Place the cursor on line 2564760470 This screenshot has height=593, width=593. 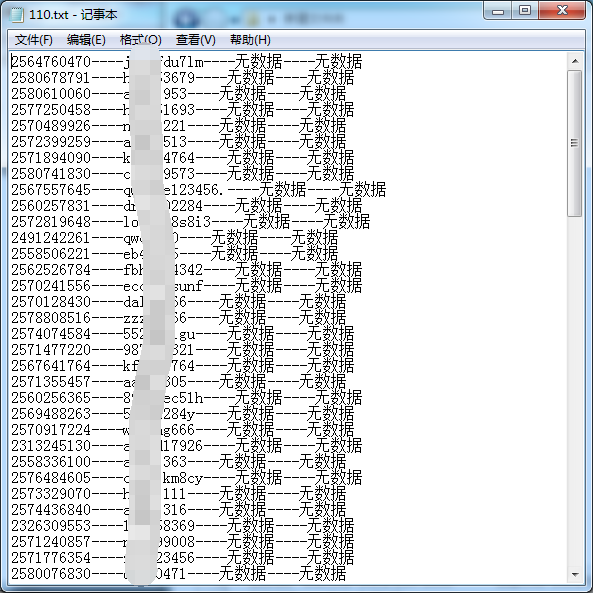coord(186,61)
